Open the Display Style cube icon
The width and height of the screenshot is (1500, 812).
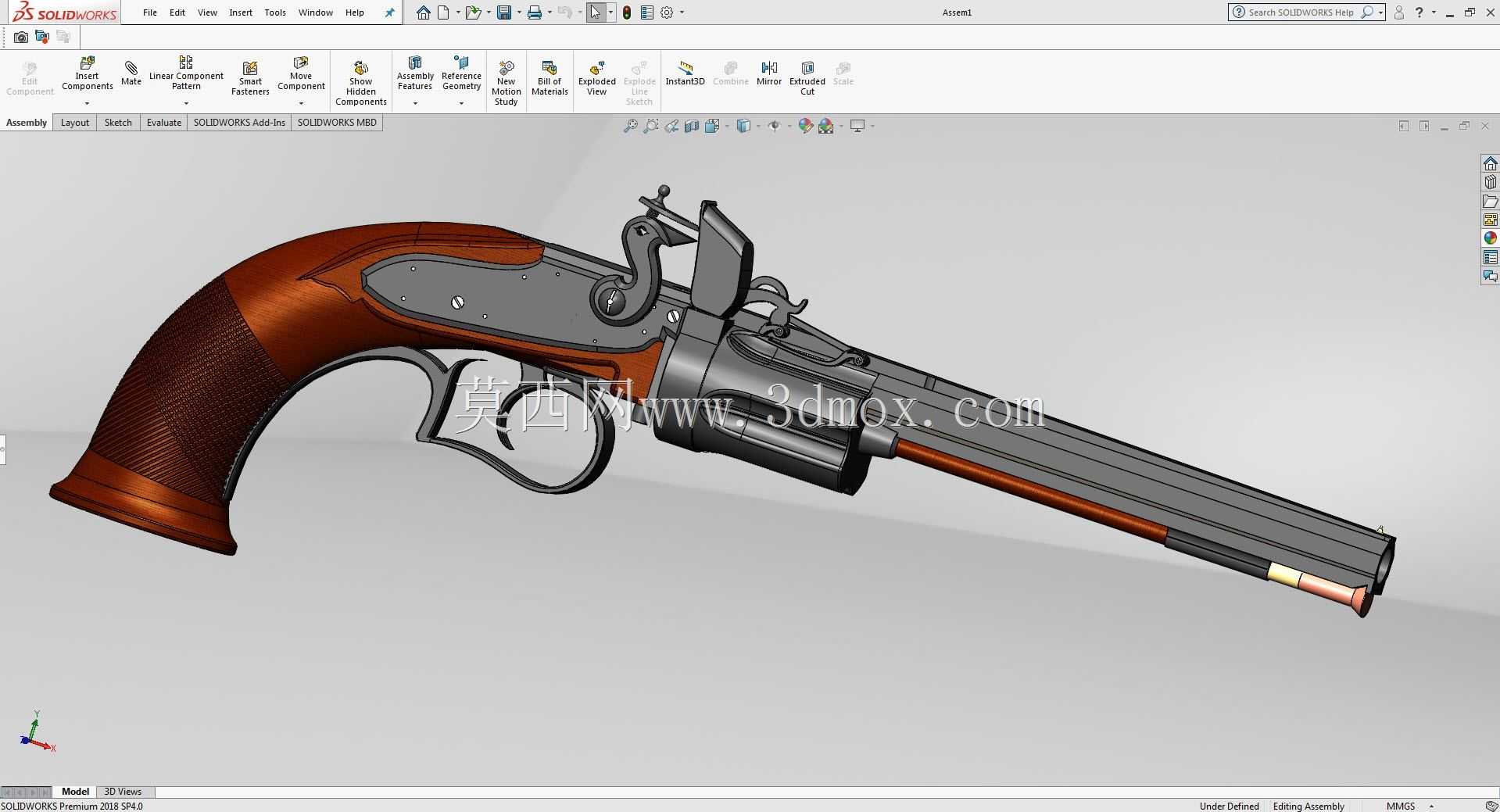(x=743, y=126)
